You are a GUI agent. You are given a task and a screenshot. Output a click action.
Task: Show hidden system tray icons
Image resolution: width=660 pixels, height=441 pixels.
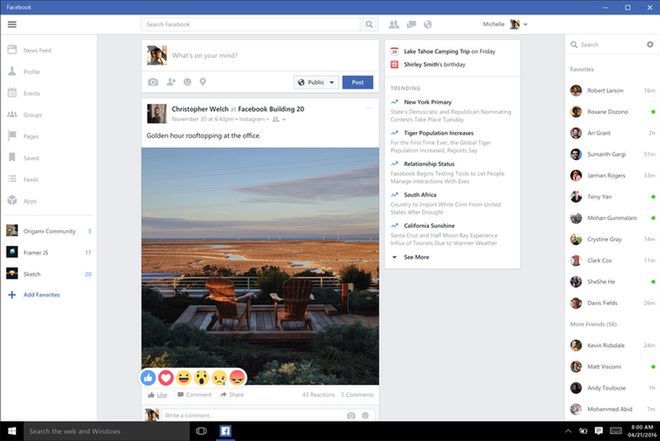click(568, 431)
